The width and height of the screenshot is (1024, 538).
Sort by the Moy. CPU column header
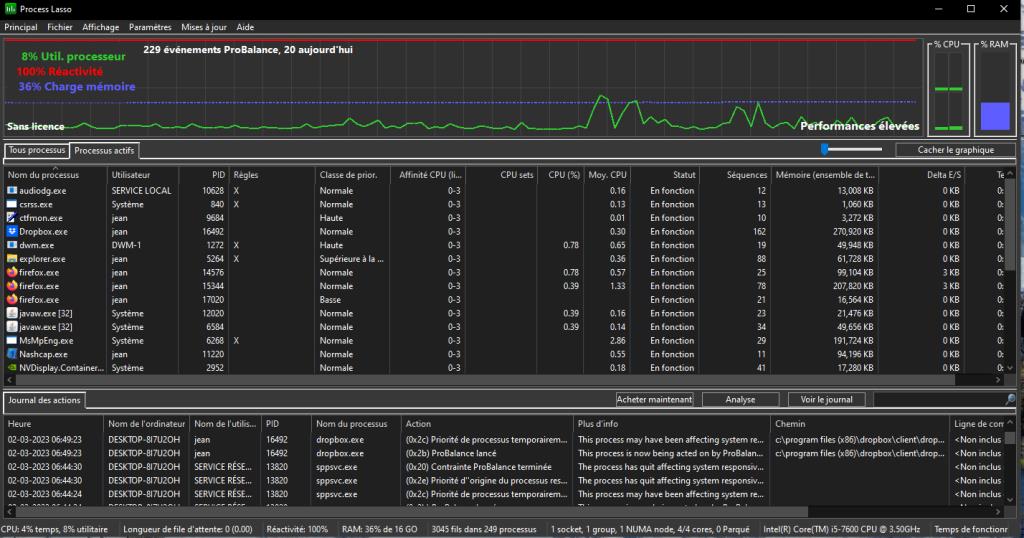(x=606, y=174)
